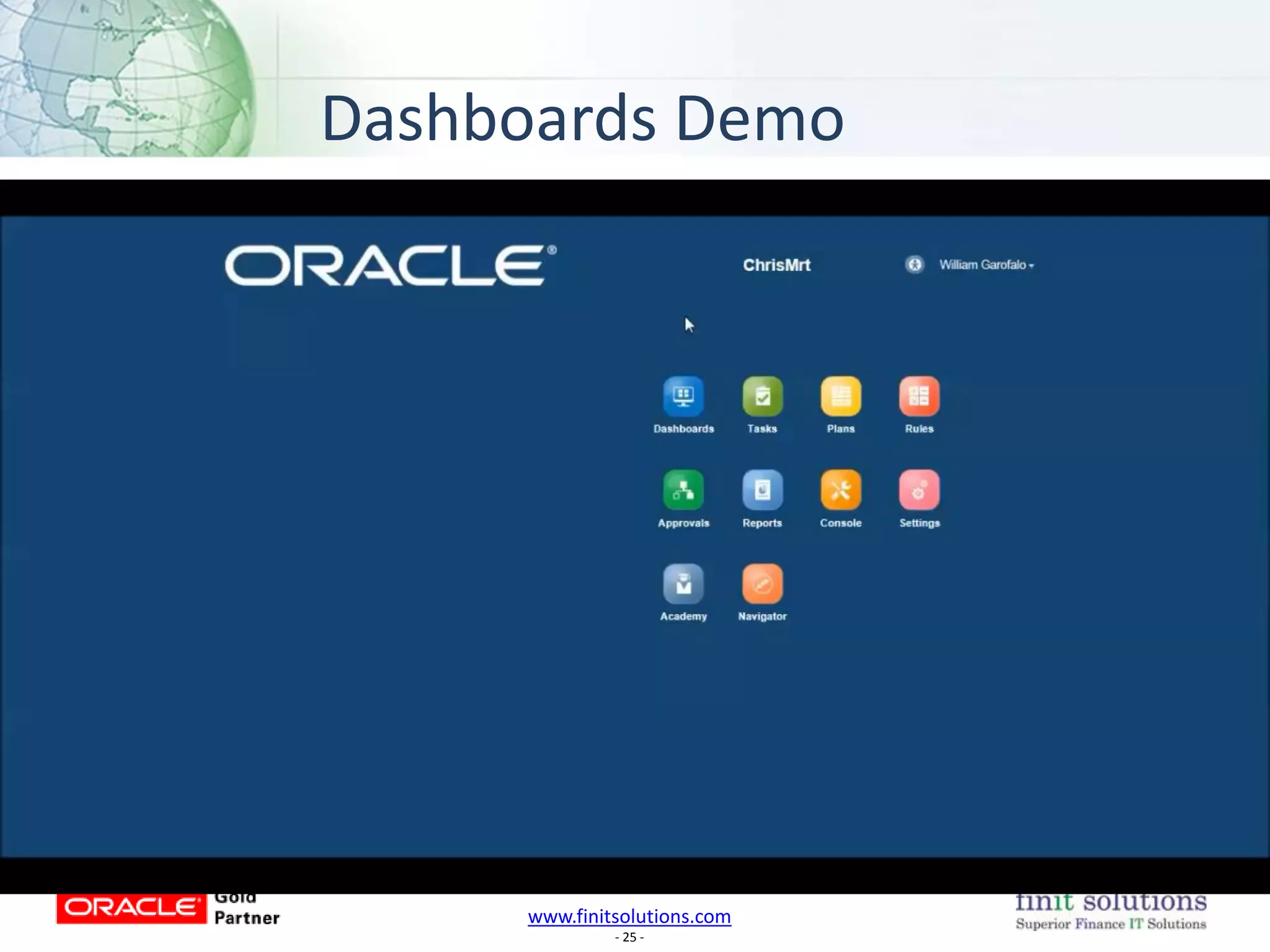This screenshot has height=952, width=1270.
Task: Expand the William Garofalo user menu
Action: 986,265
